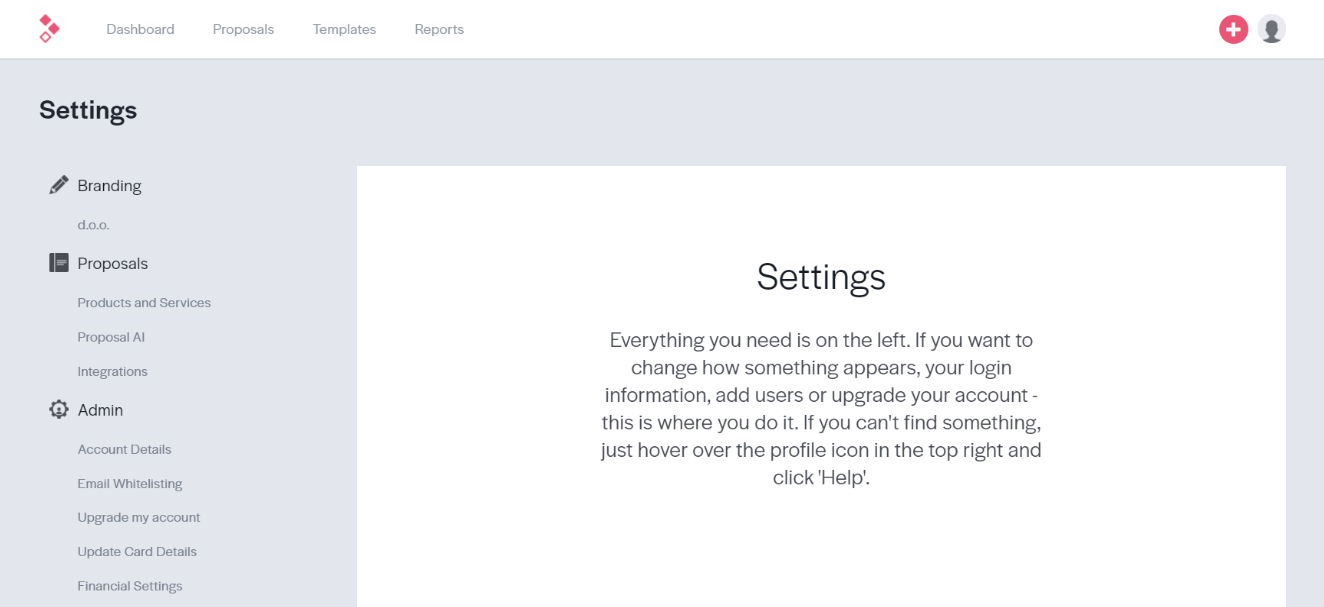This screenshot has width=1324, height=607.
Task: Open the d.o.o. branding entry
Action: tap(93, 225)
